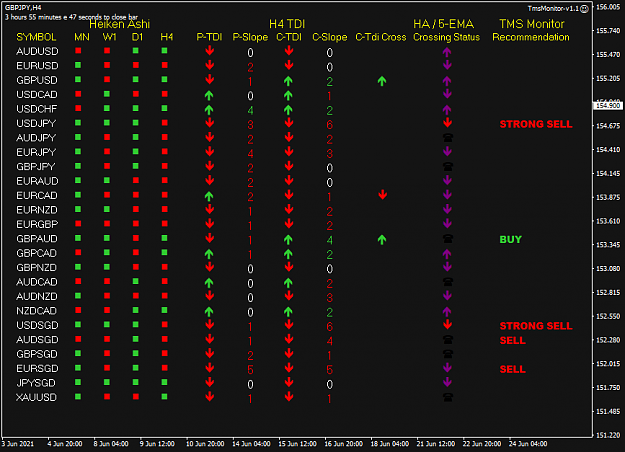This screenshot has height=452, width=625.
Task: Select the EURGBP symbol
Action: [x=37, y=224]
